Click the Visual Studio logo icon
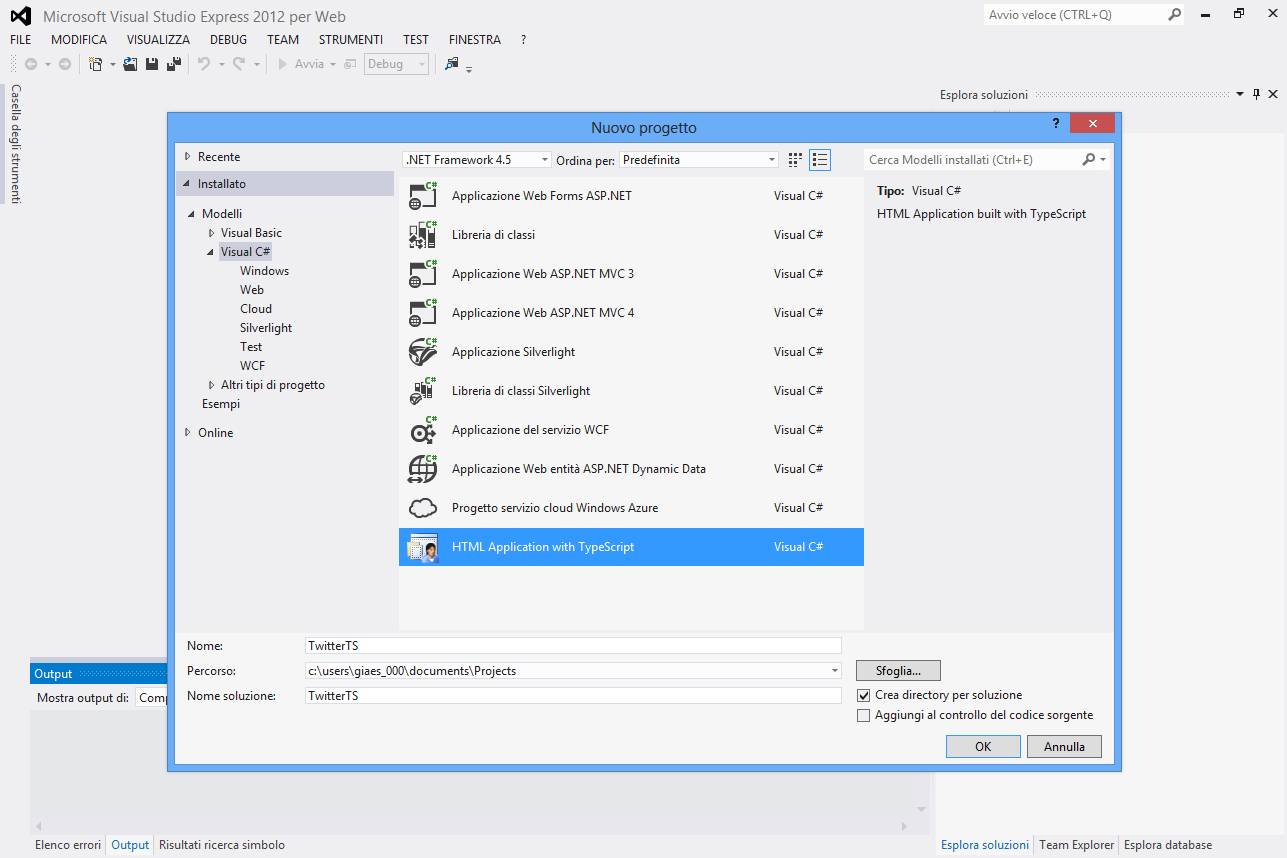 click(20, 16)
